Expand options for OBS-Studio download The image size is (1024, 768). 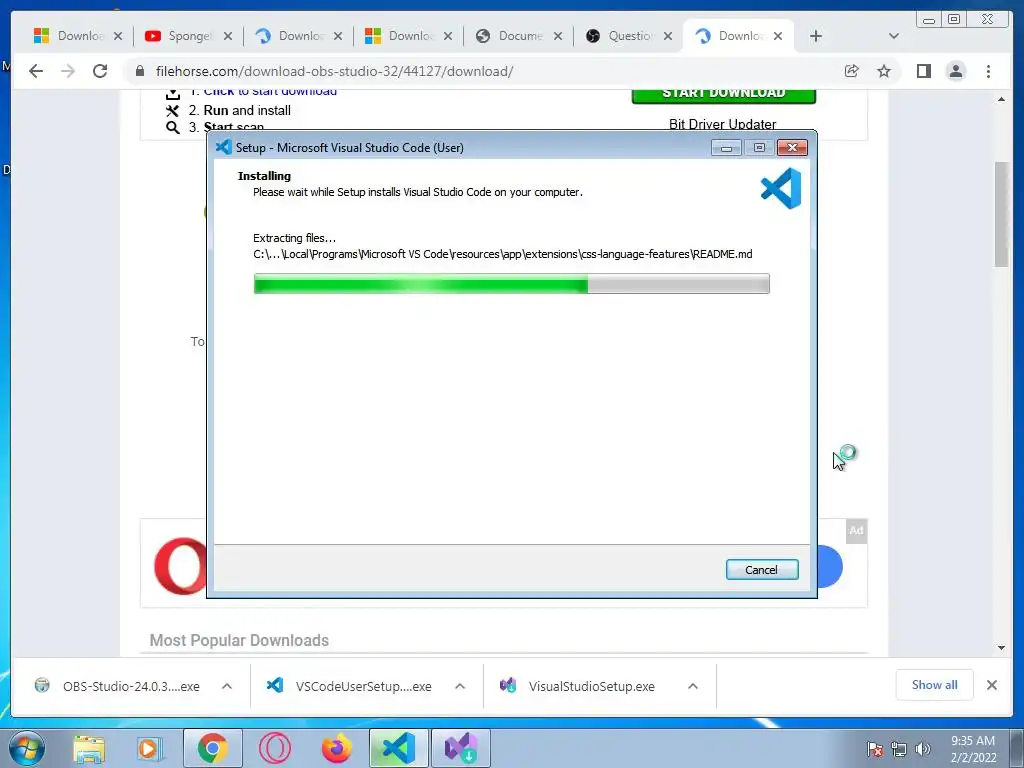coord(227,686)
